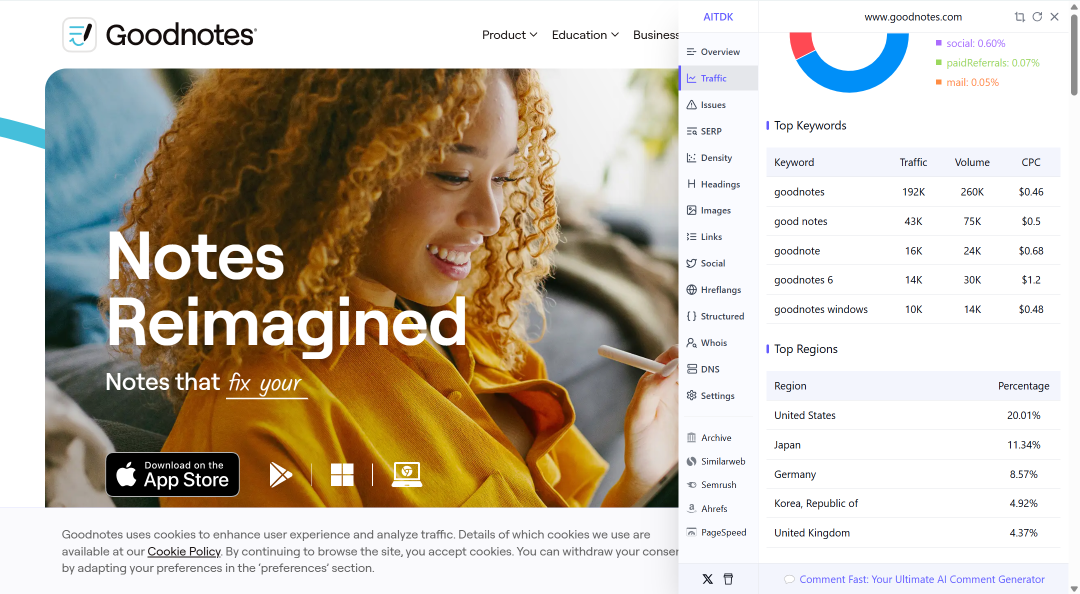Open the Overview section in the AITDK sidebar

718,52
